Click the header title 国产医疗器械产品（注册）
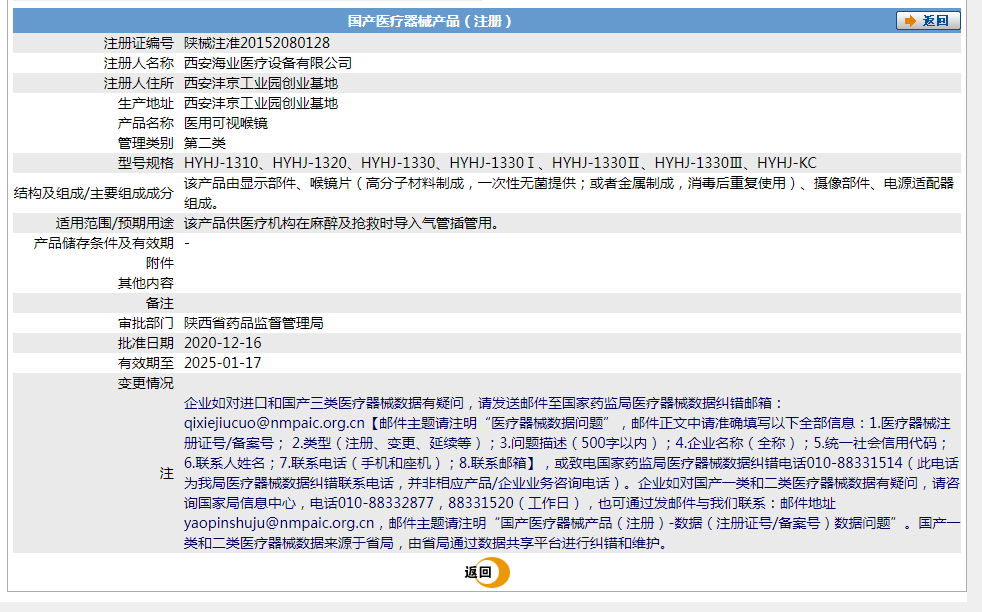The width and height of the screenshot is (982, 612). [x=429, y=21]
